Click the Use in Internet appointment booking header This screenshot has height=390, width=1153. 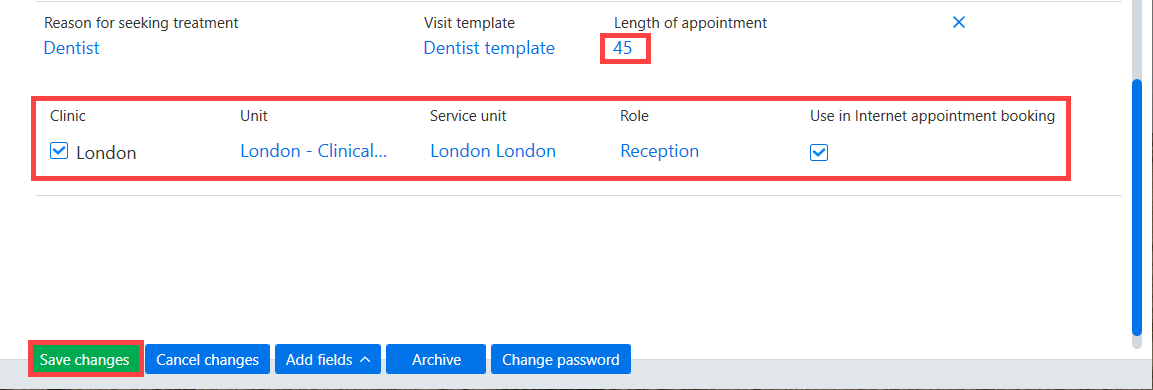point(932,116)
